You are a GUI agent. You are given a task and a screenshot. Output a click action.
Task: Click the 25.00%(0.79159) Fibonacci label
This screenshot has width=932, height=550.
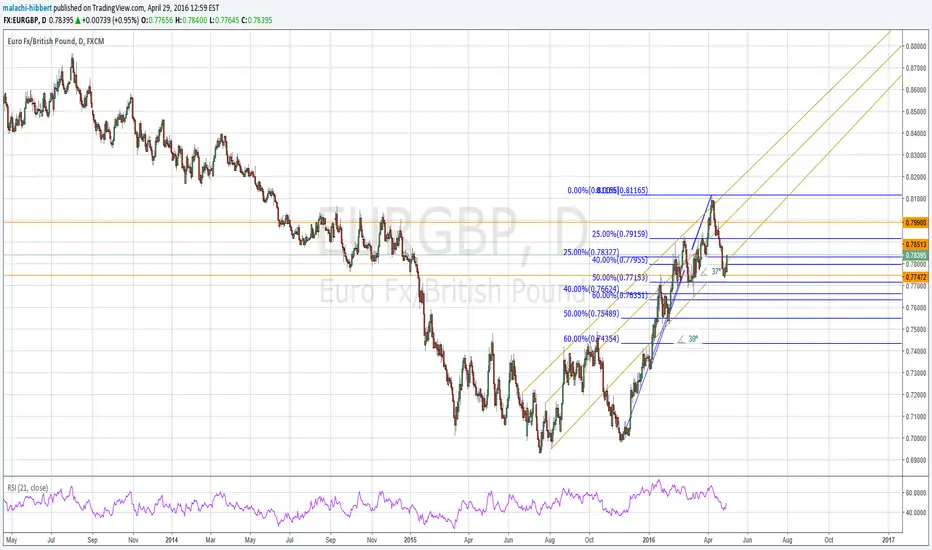click(620, 234)
